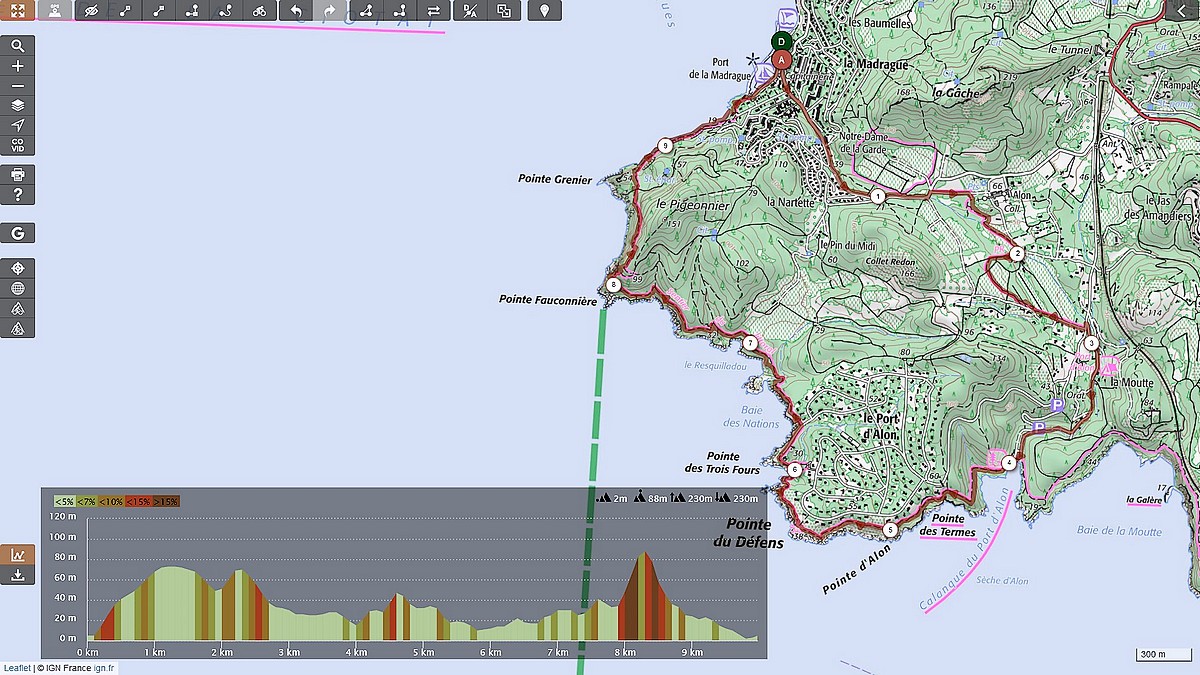
Task: Zoom out of the map
Action: point(18,86)
